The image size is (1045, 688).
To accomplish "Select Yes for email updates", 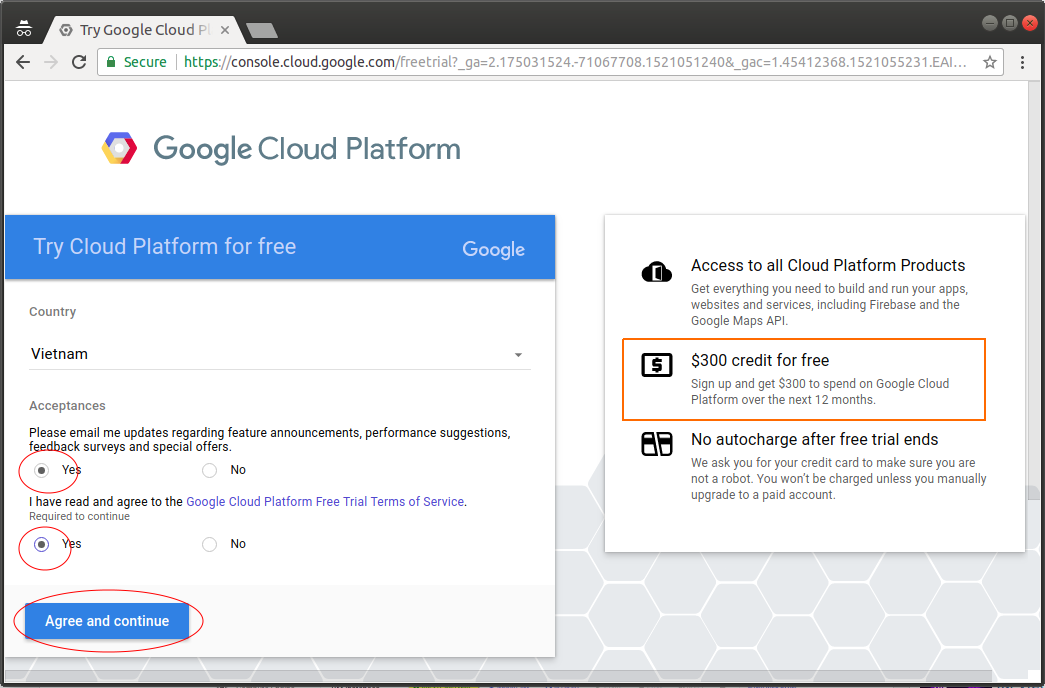I will tap(42, 471).
